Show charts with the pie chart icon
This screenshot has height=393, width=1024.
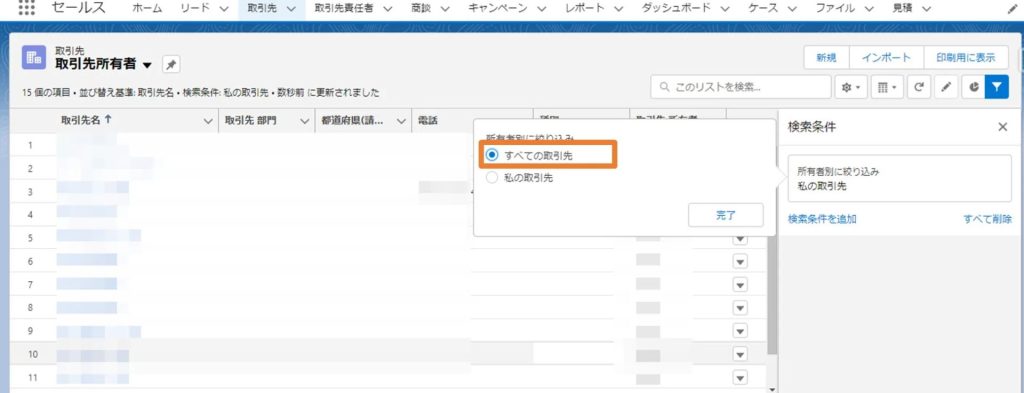(973, 87)
